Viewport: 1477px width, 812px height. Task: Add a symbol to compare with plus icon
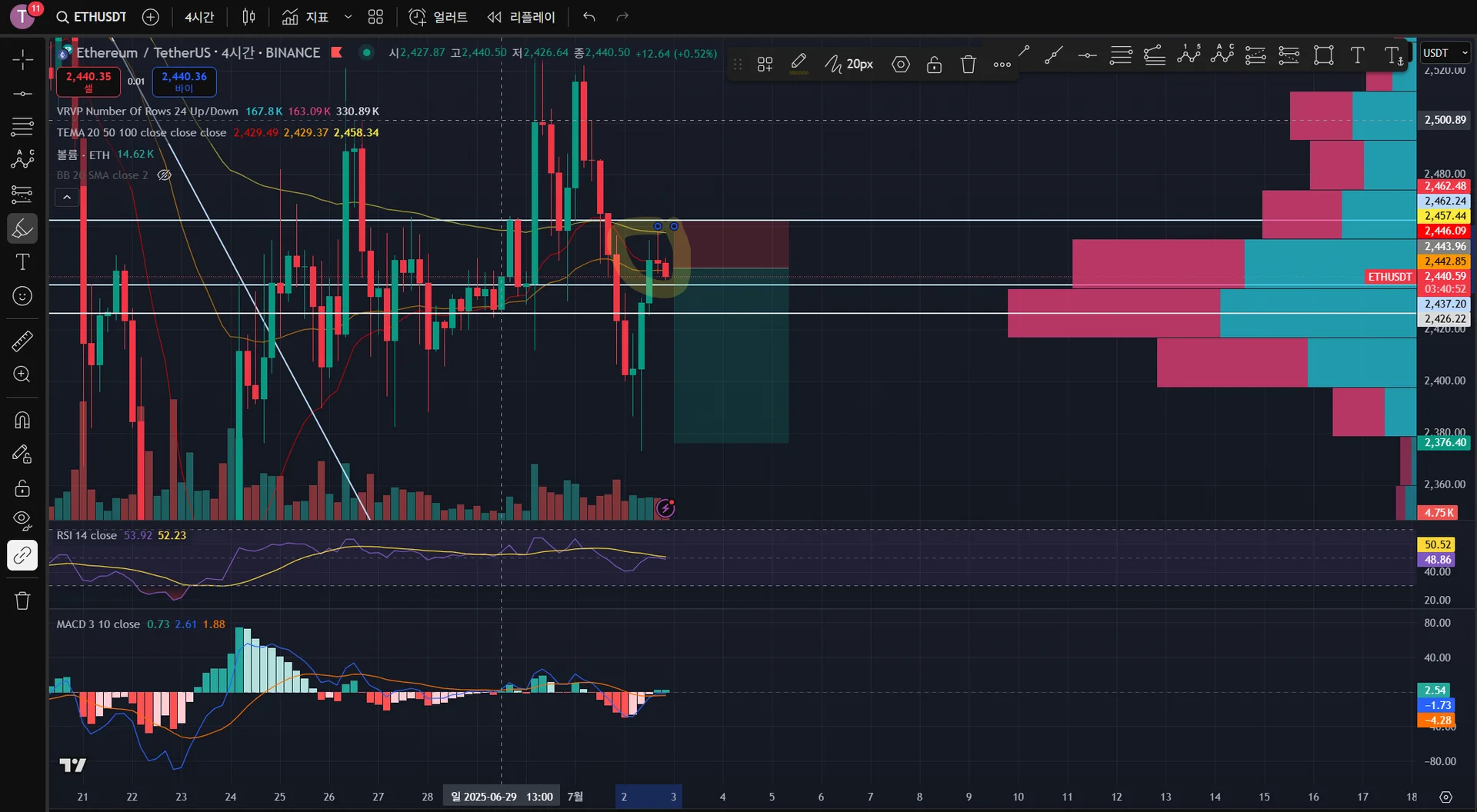[151, 17]
